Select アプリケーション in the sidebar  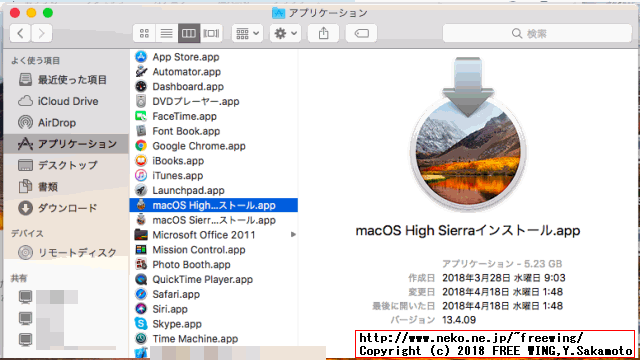(x=65, y=144)
